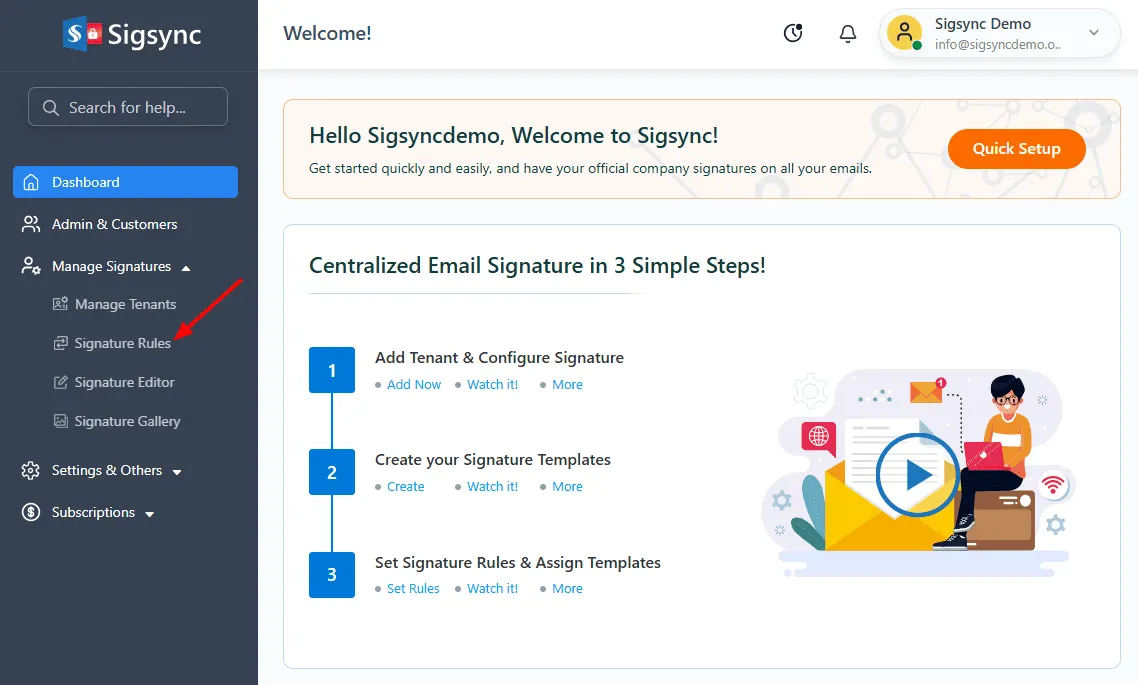Play the intro video illustration
This screenshot has width=1138, height=685.
917,475
